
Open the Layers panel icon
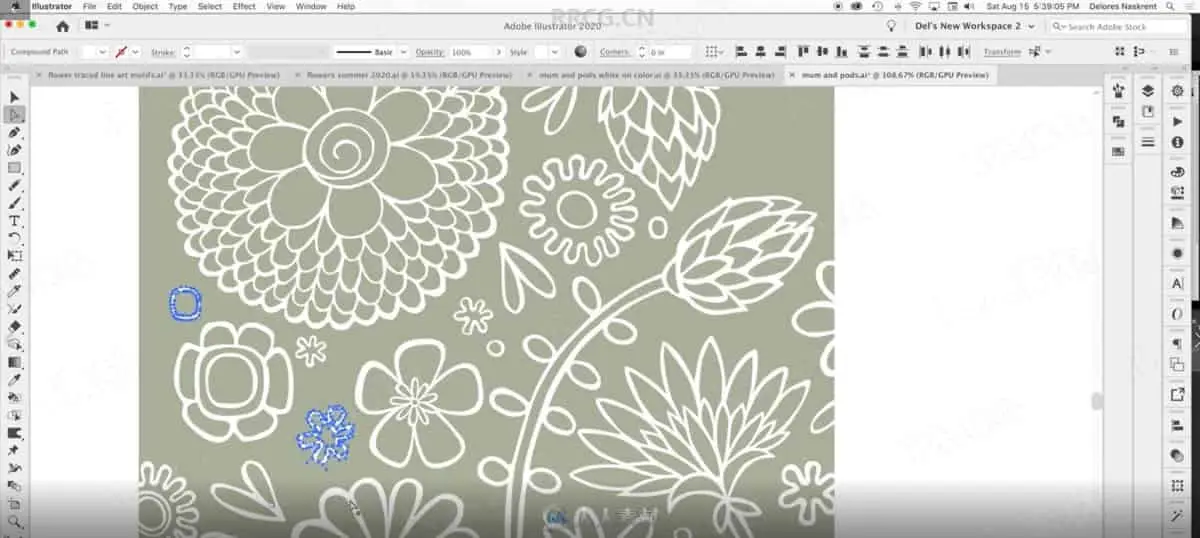point(1148,91)
